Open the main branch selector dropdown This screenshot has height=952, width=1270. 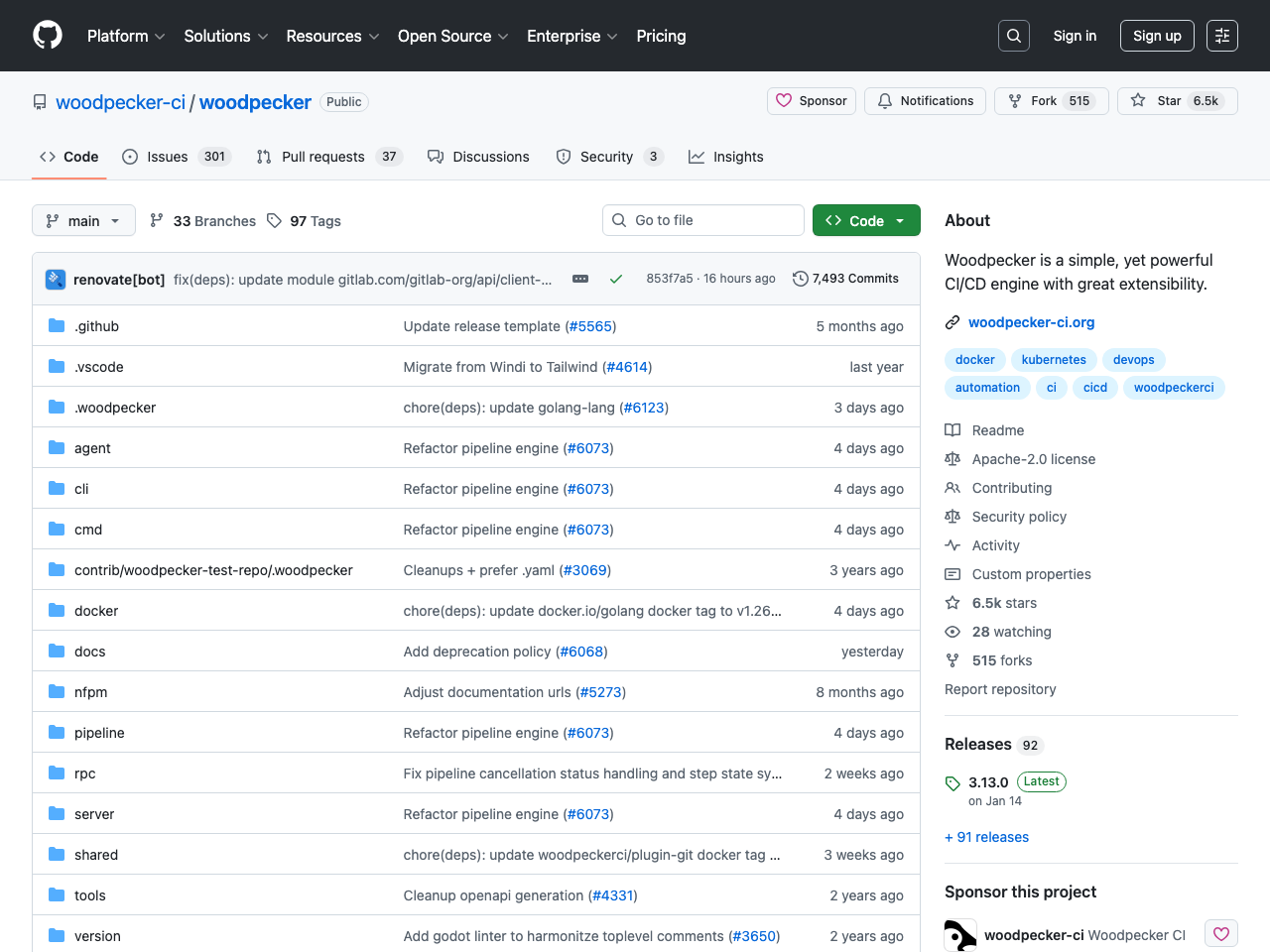point(83,220)
